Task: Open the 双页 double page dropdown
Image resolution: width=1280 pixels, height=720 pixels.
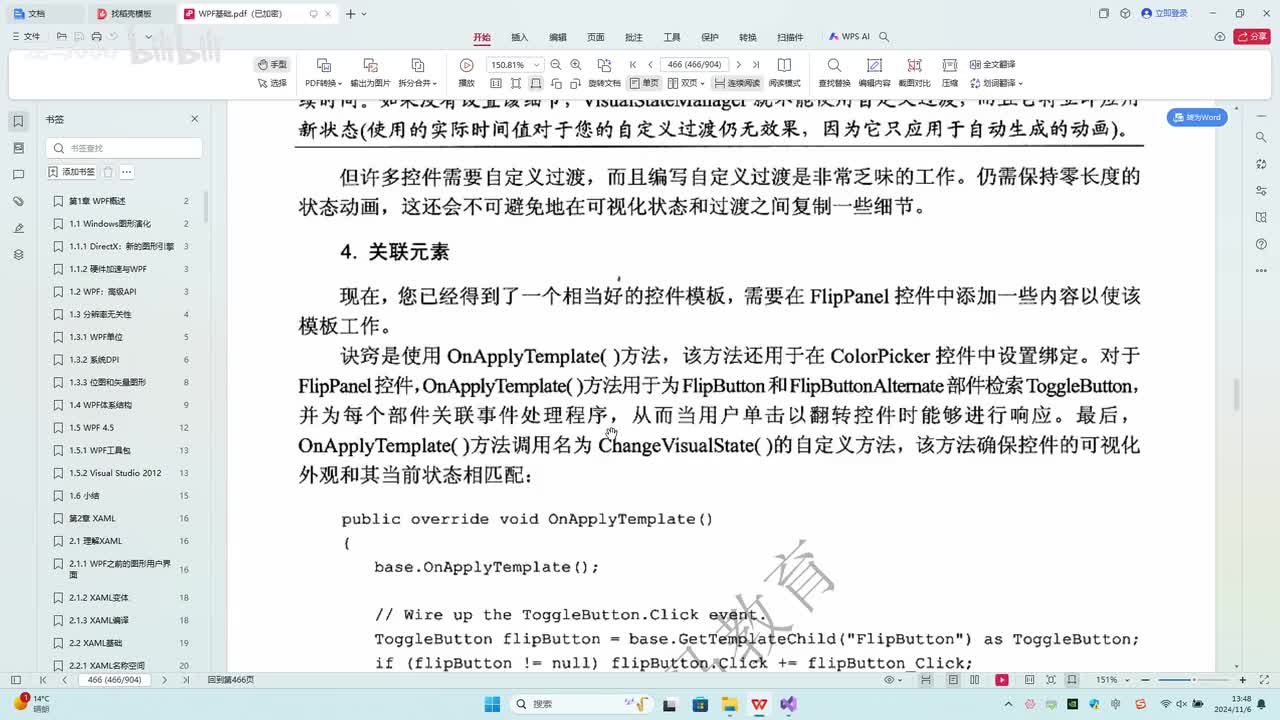Action: (x=687, y=83)
